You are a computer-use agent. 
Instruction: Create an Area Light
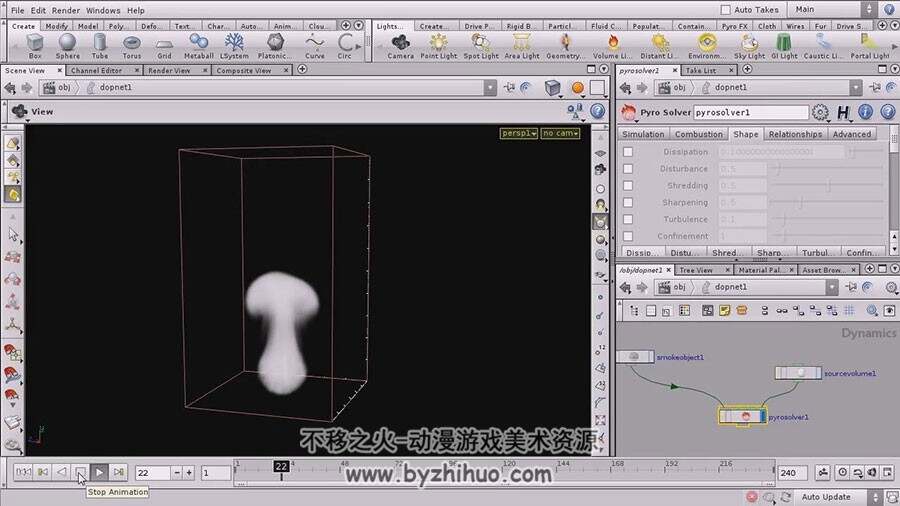point(522,46)
